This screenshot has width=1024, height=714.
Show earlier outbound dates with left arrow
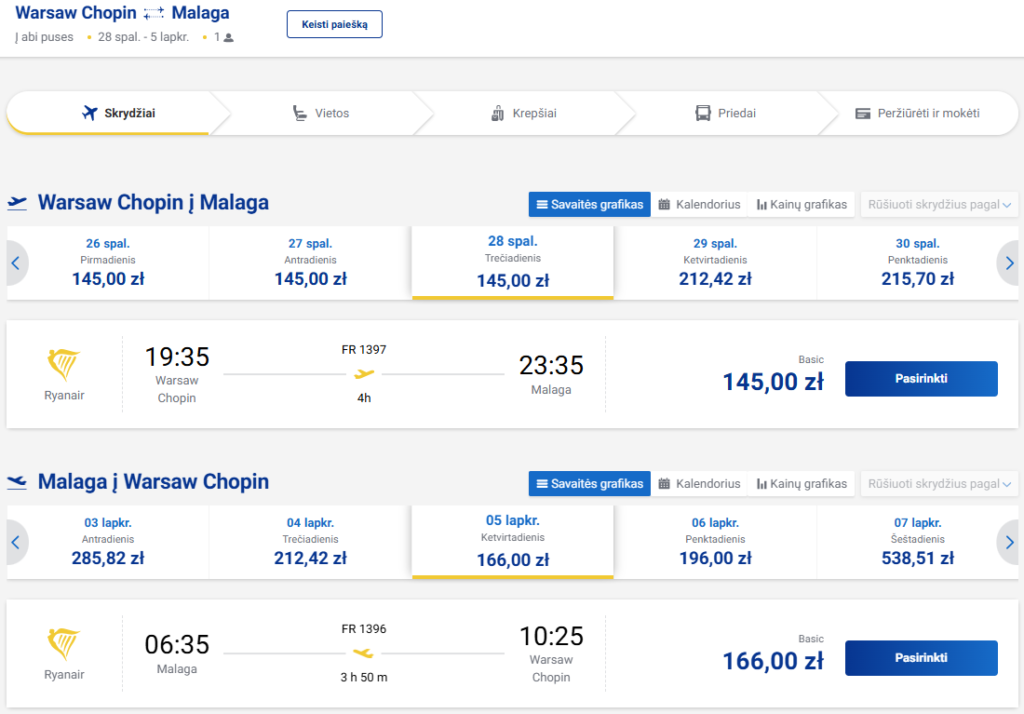tap(16, 263)
